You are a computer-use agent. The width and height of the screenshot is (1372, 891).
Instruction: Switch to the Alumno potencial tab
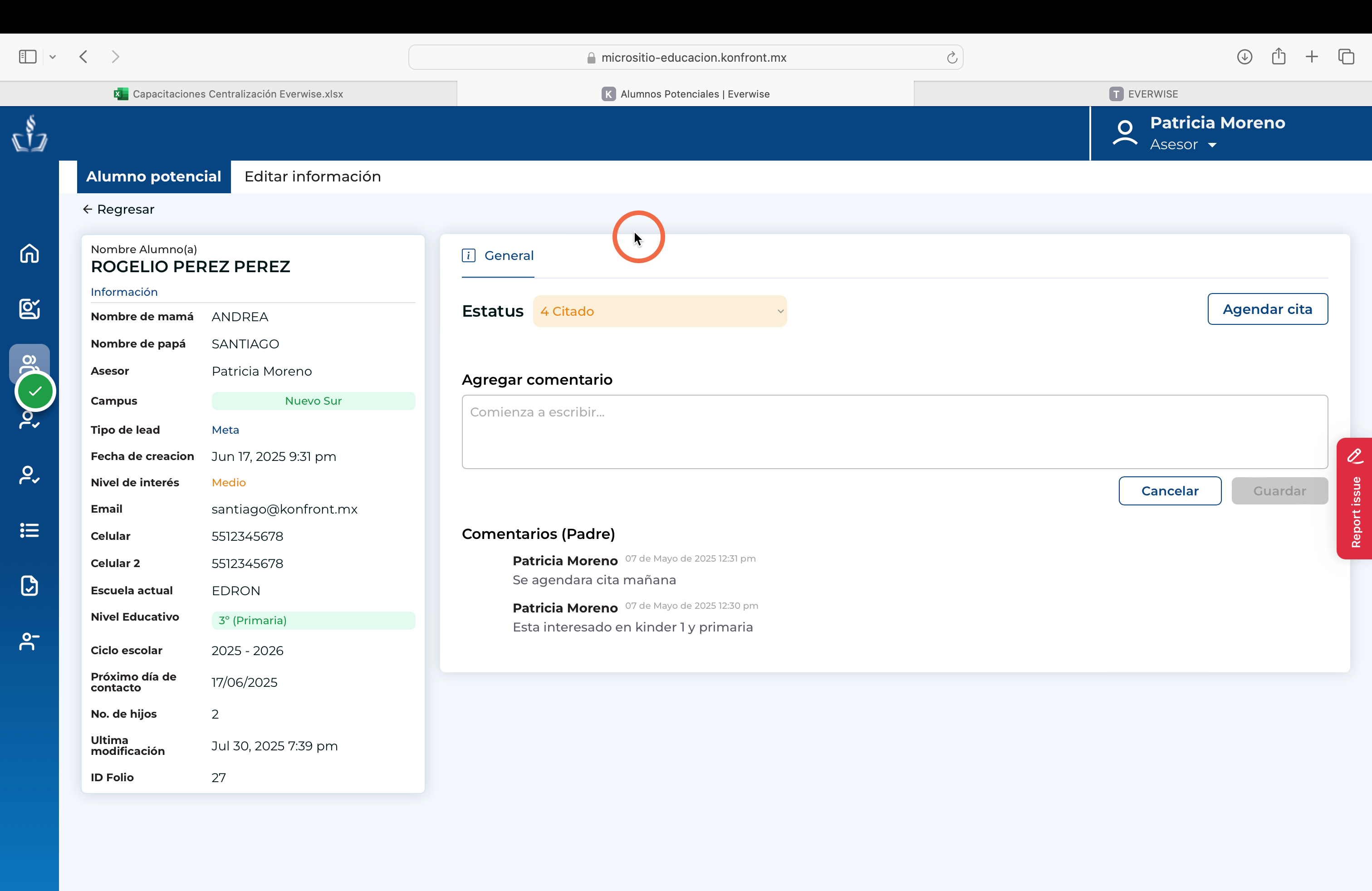pos(153,176)
